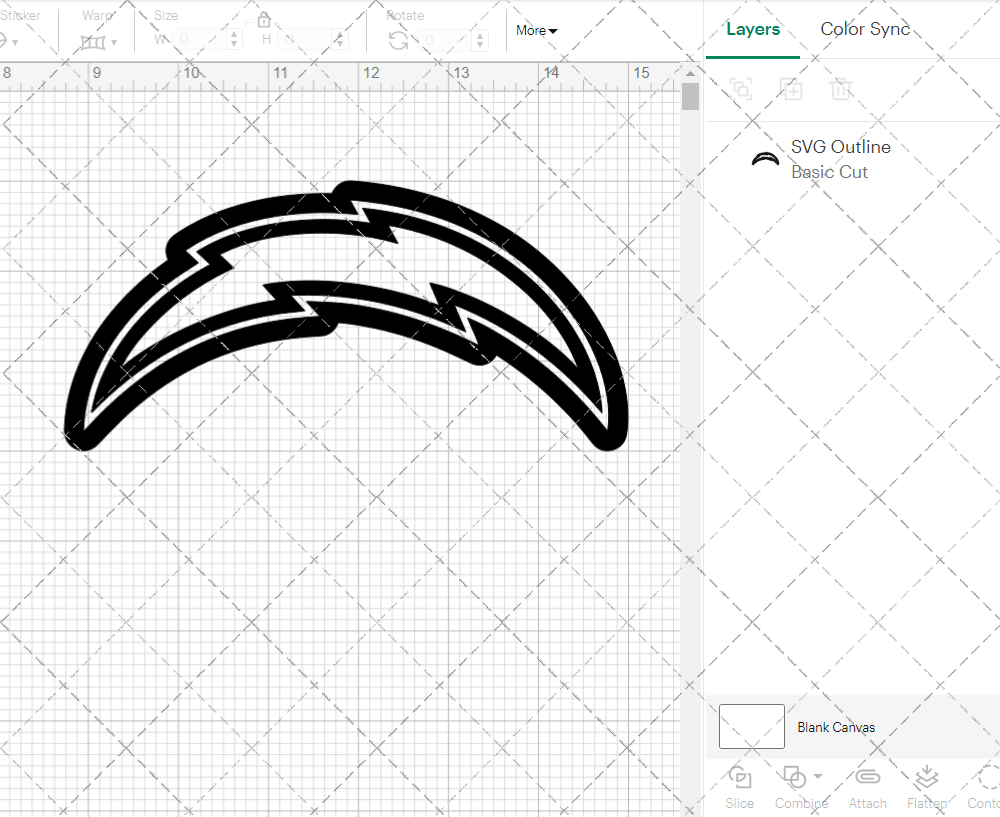Expand the Warp dropdown arrow

click(114, 43)
